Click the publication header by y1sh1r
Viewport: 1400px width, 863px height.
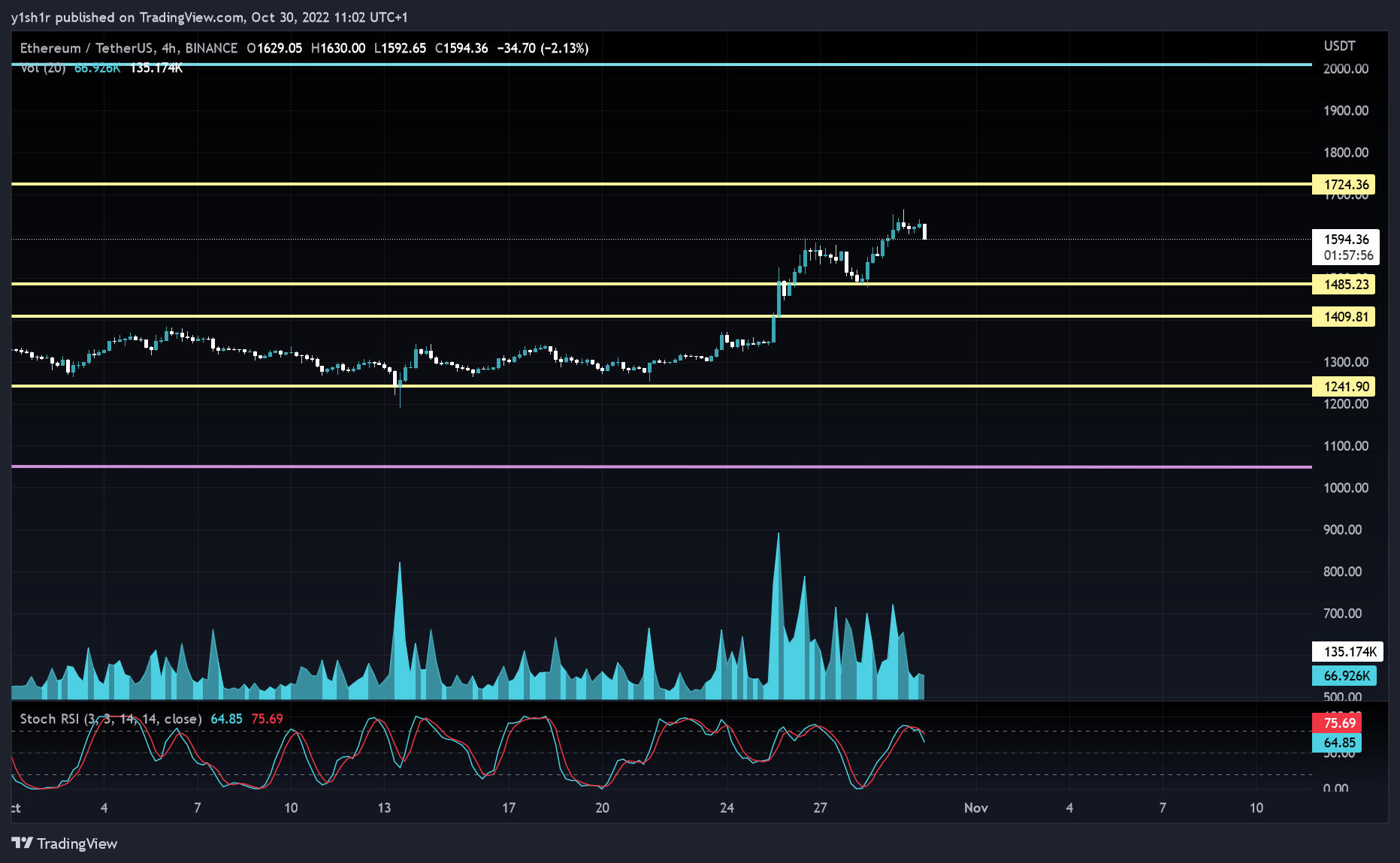click(x=210, y=17)
